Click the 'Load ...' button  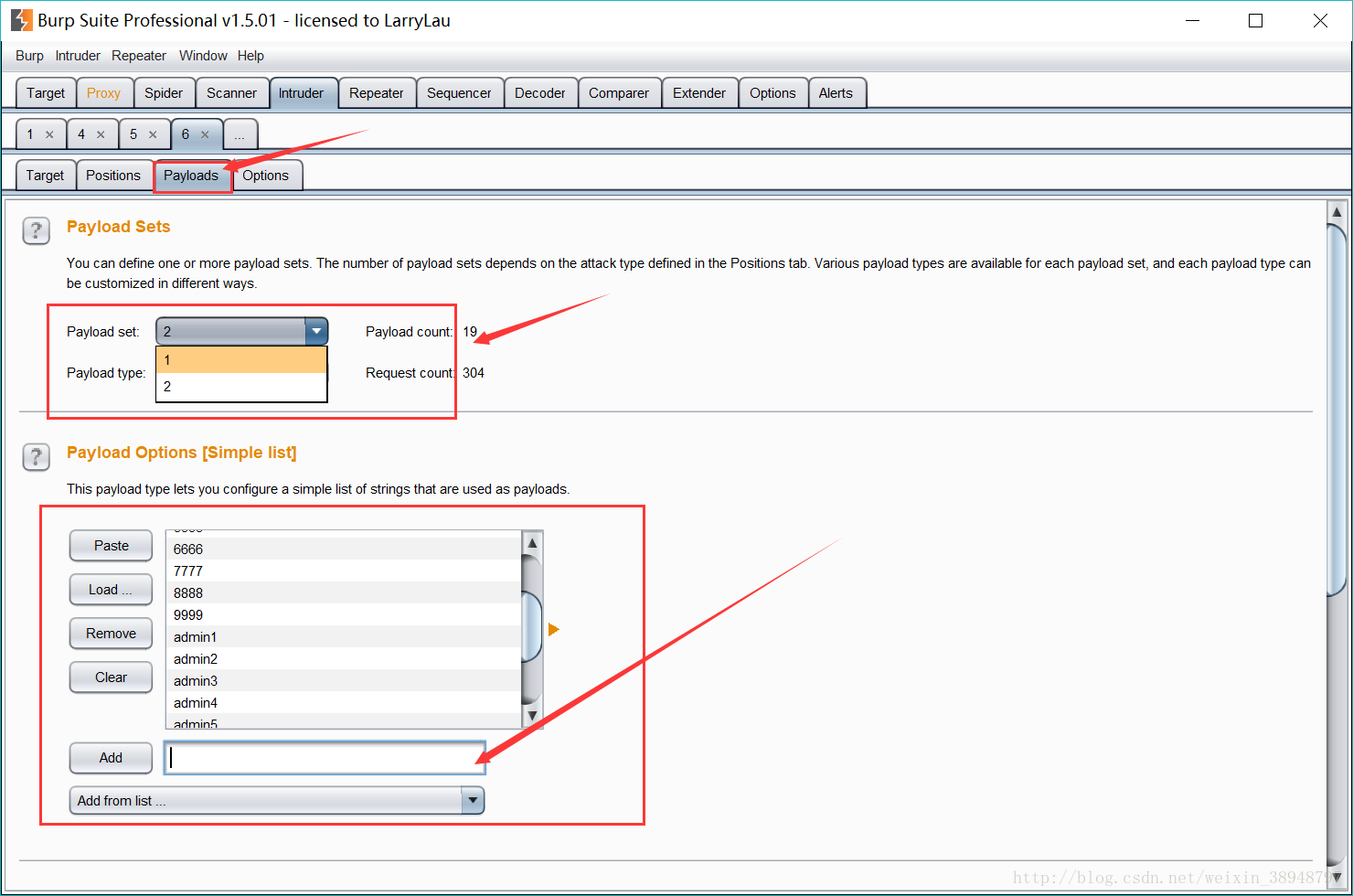coord(112,590)
